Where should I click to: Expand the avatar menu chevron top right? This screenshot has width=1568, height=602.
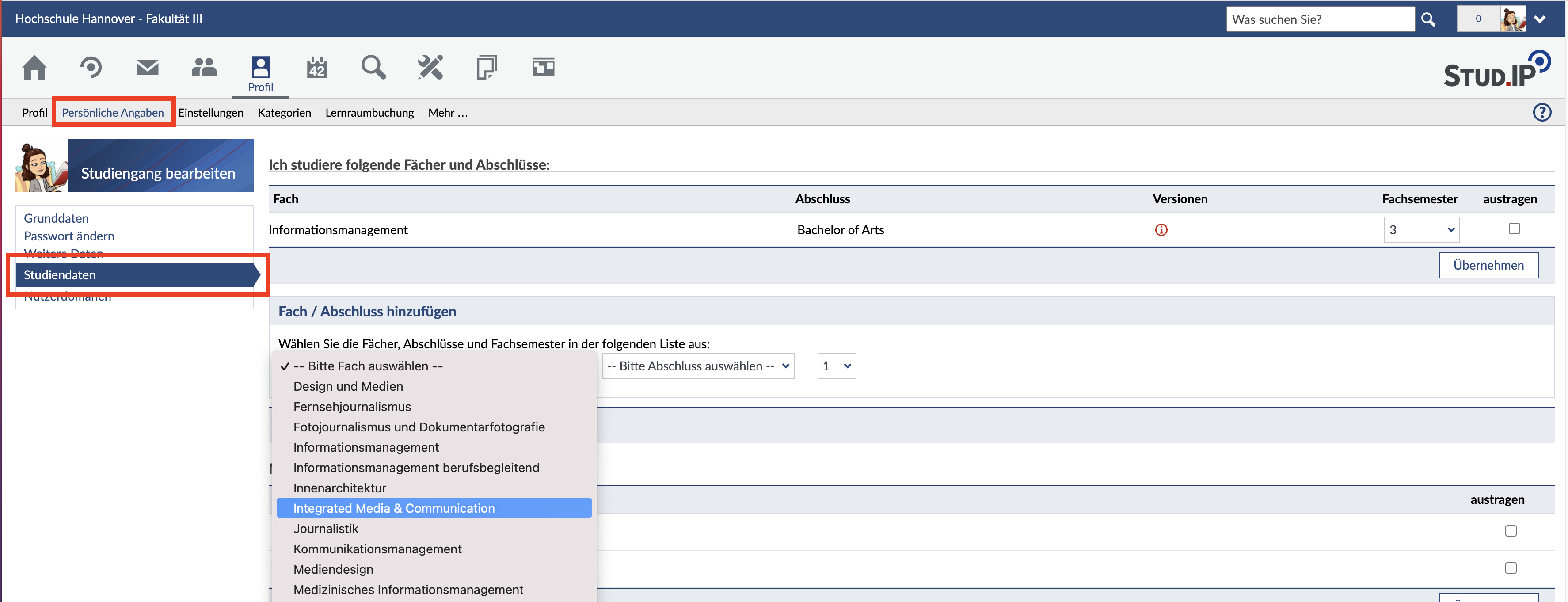point(1539,19)
